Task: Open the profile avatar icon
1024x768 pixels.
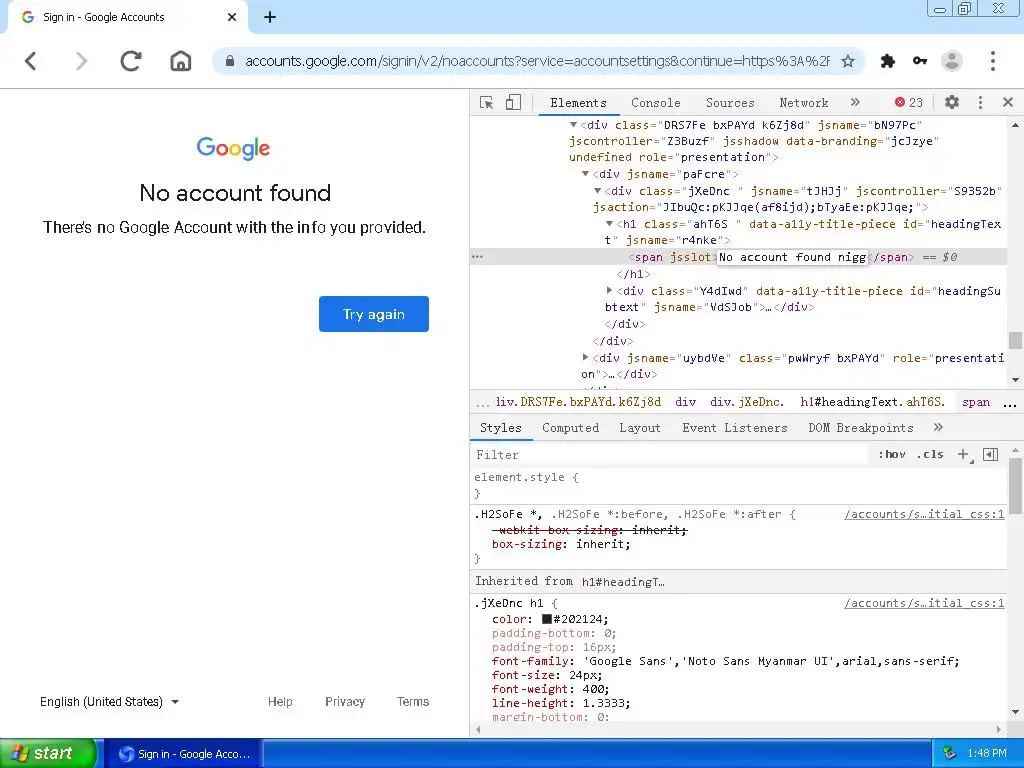Action: coord(952,61)
